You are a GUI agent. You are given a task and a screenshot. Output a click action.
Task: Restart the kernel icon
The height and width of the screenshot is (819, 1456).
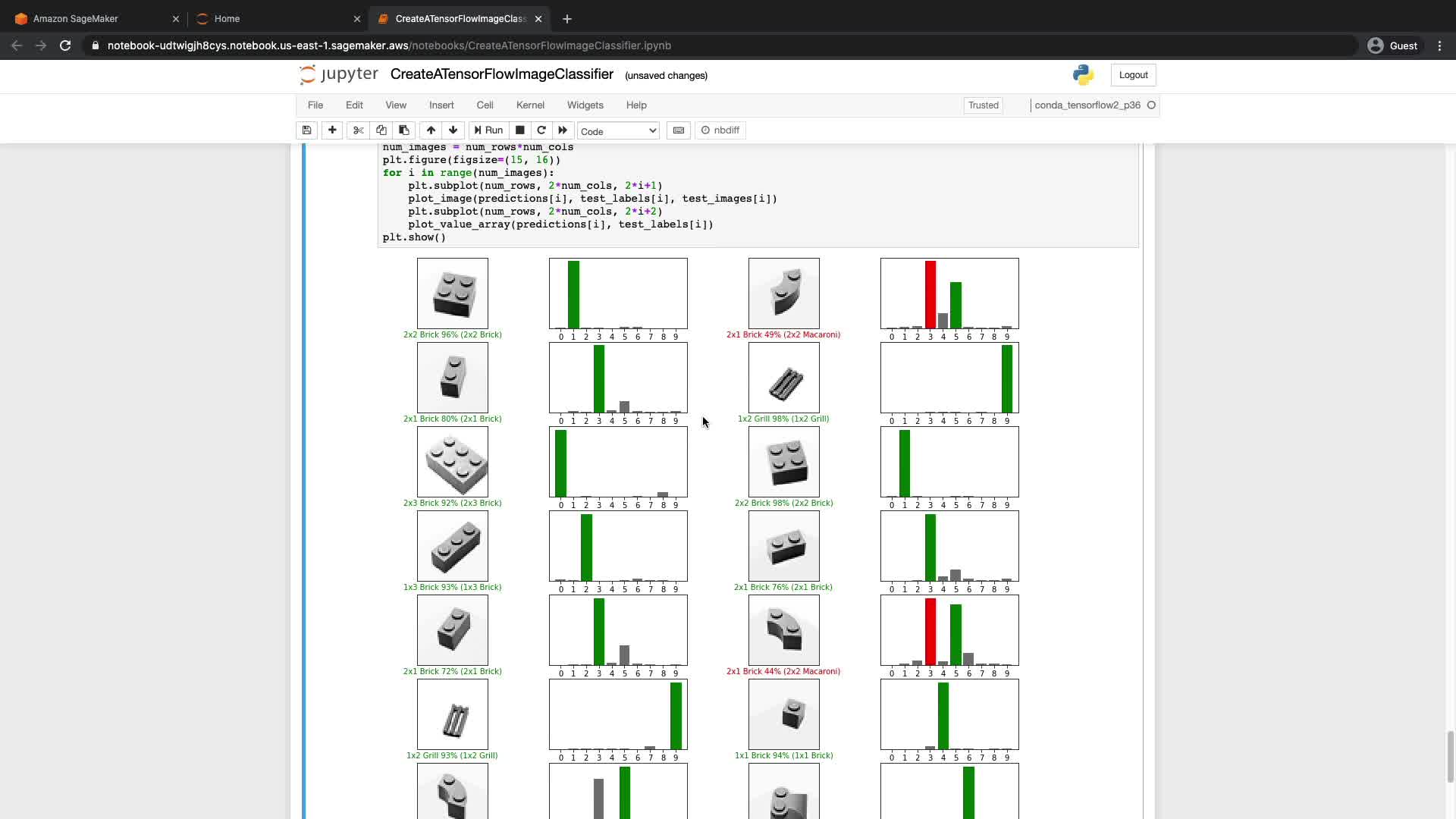click(x=541, y=130)
